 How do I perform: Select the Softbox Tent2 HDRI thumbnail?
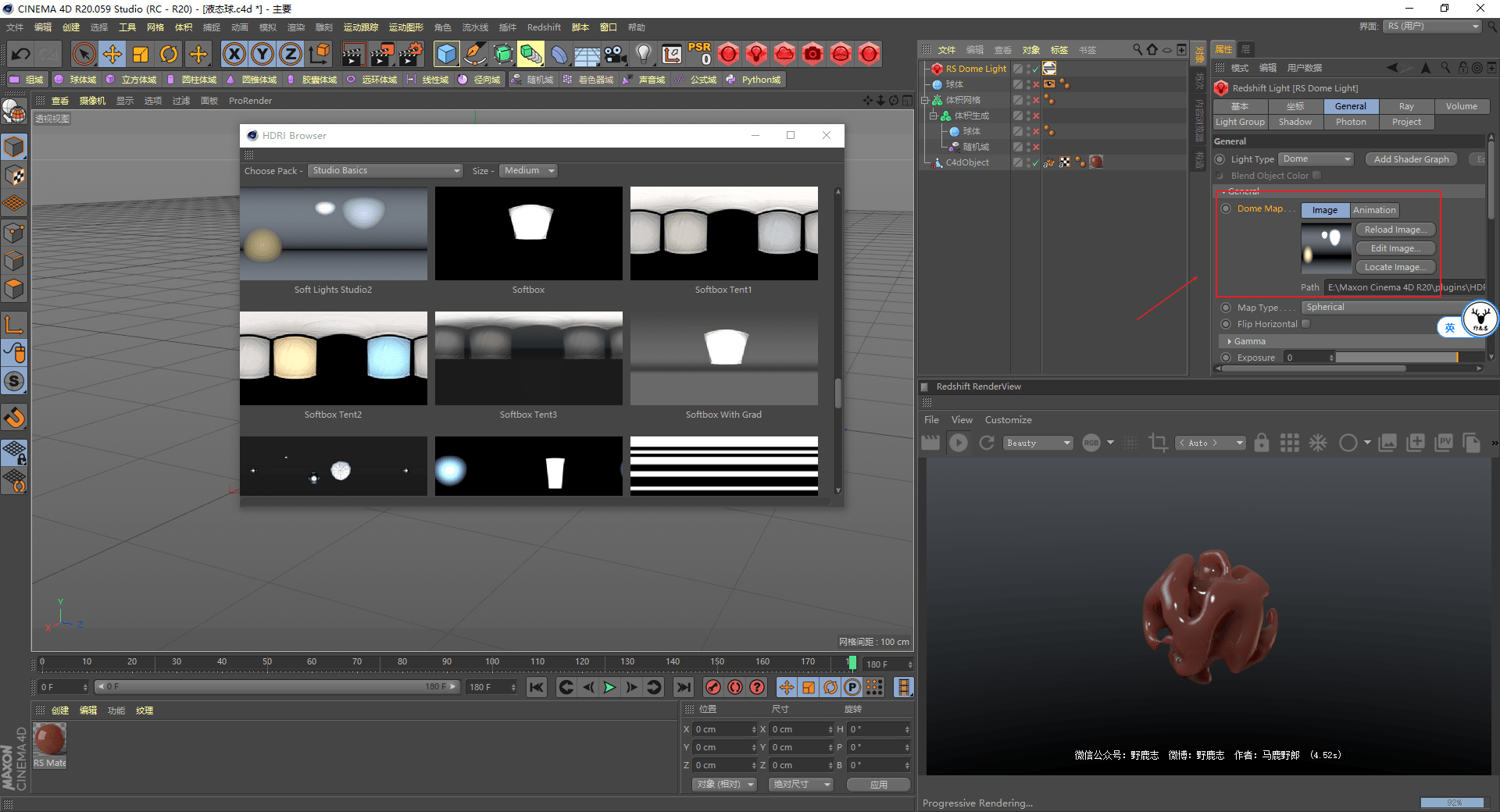click(x=334, y=358)
